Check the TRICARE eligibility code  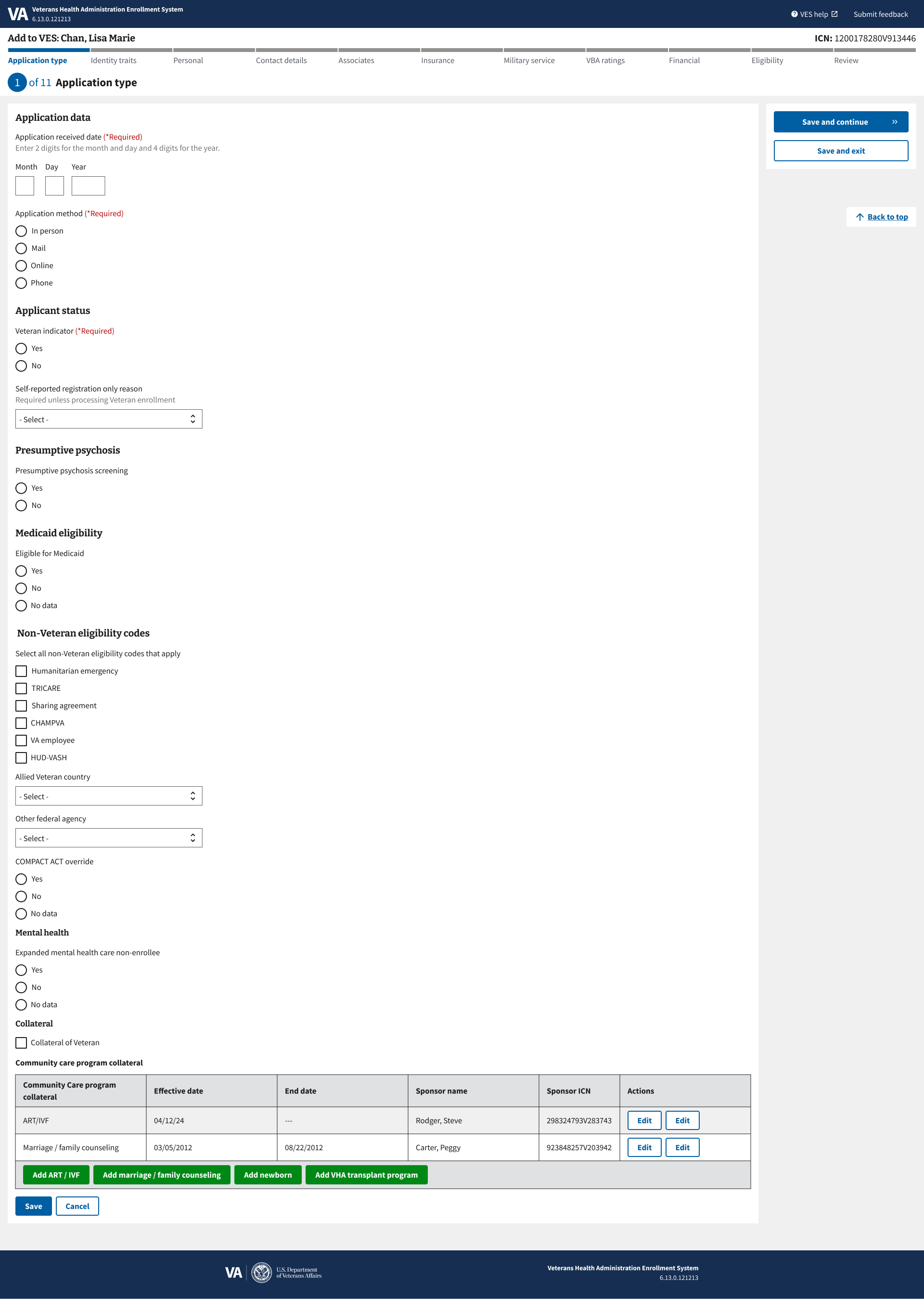tap(22, 688)
